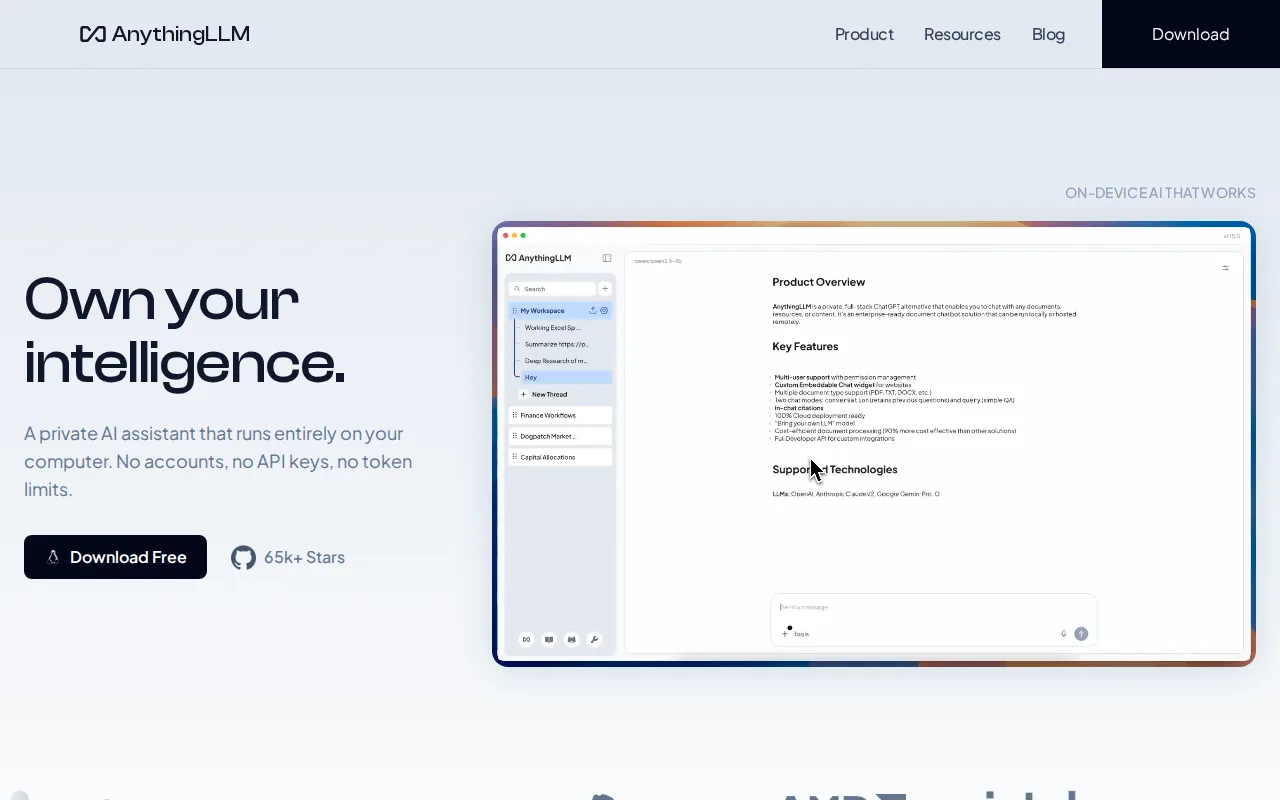Click the model name label above the chat
Image resolution: width=1280 pixels, height=800 pixels.
658,261
